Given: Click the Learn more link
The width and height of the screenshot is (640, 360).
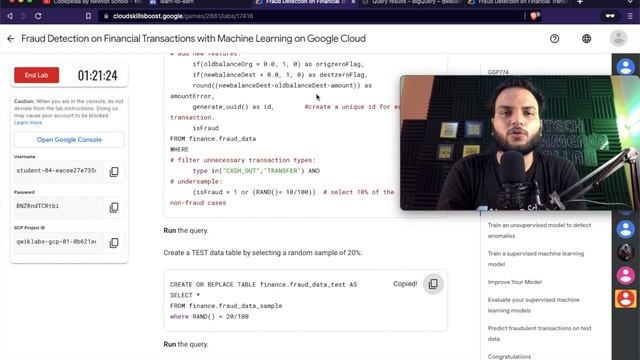Looking at the screenshot, I should click(28, 122).
